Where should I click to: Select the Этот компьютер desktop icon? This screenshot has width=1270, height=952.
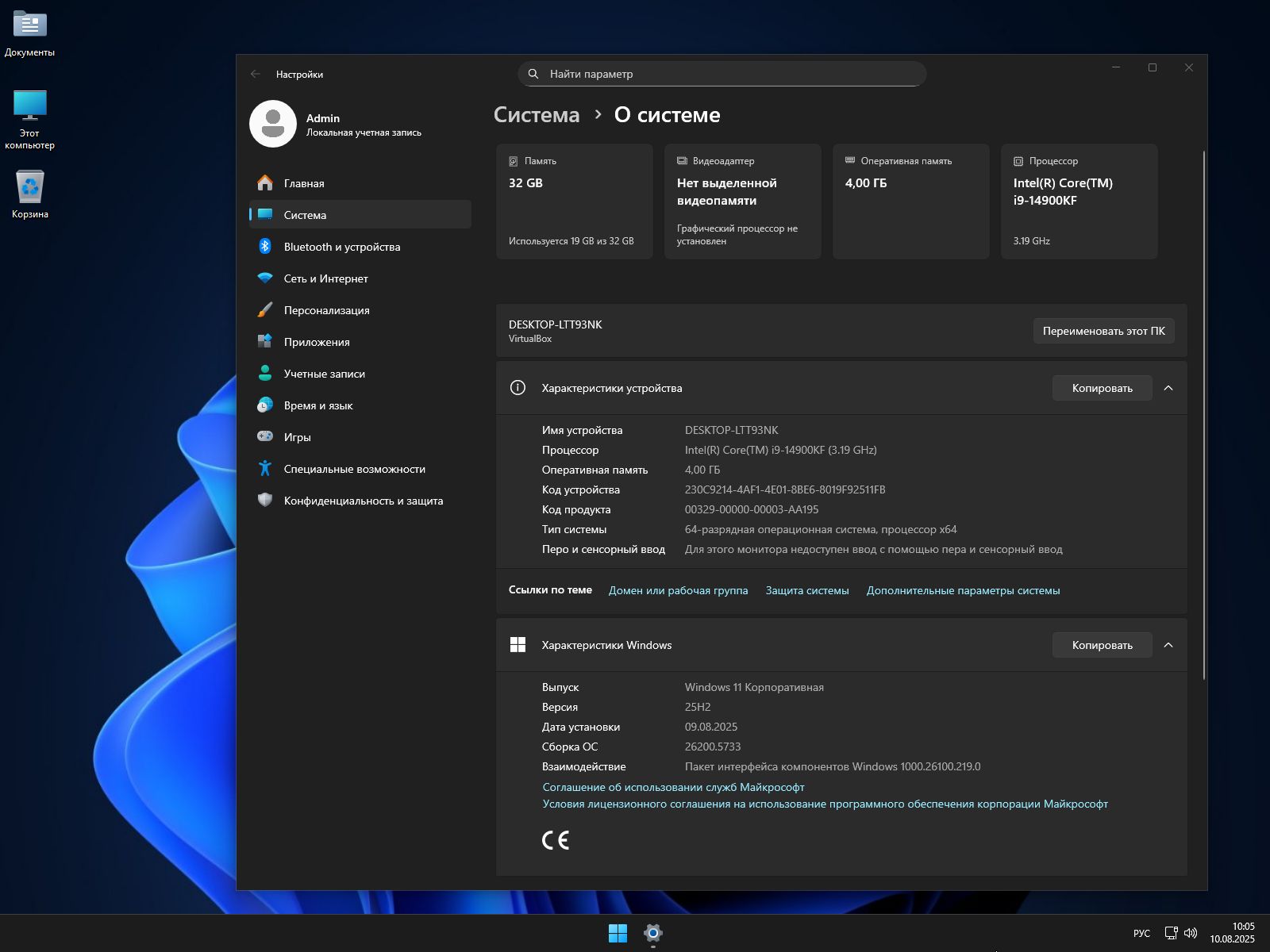coord(29,120)
